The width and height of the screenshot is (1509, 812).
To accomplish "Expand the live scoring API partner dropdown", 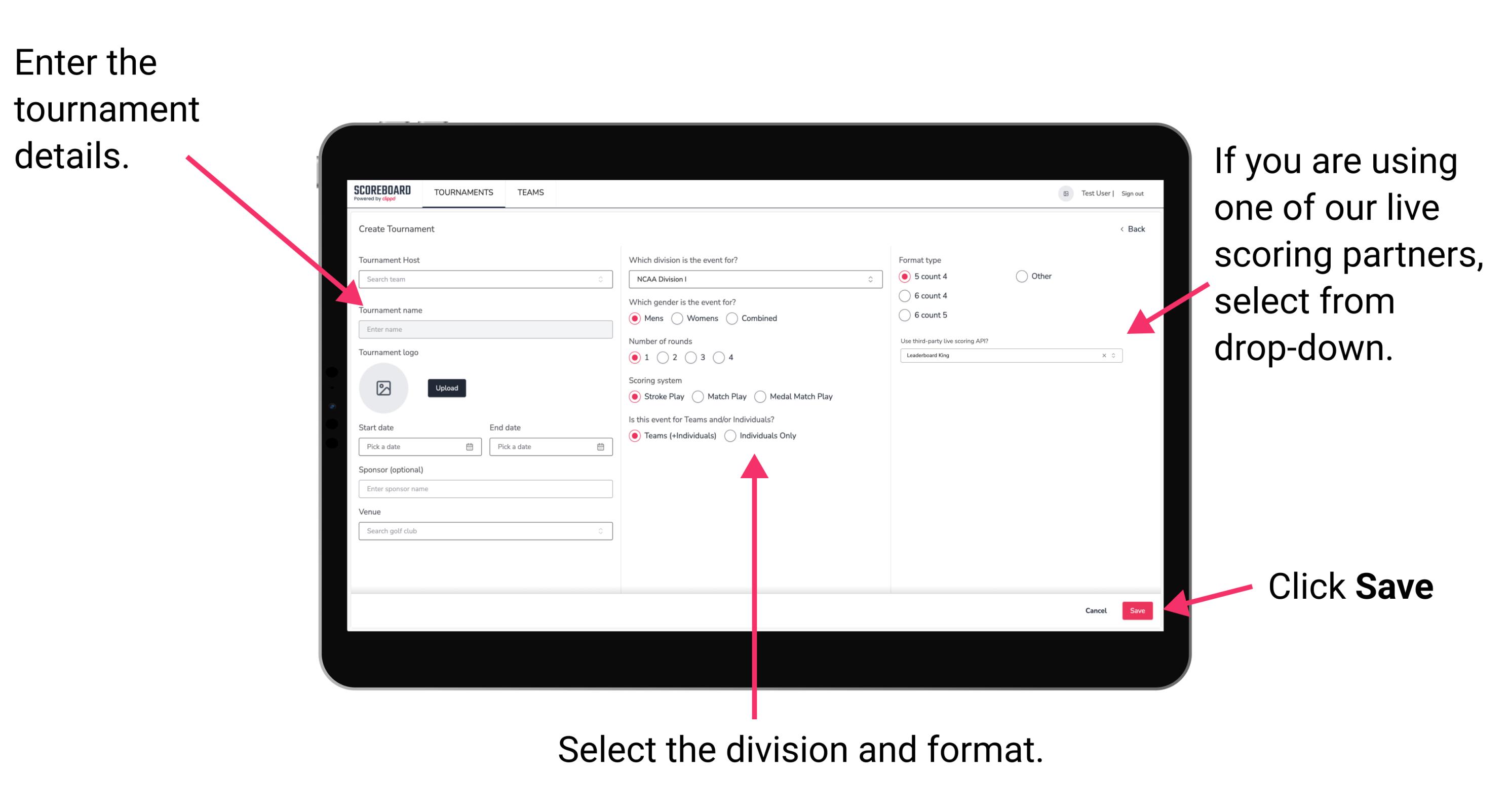I will click(1116, 355).
